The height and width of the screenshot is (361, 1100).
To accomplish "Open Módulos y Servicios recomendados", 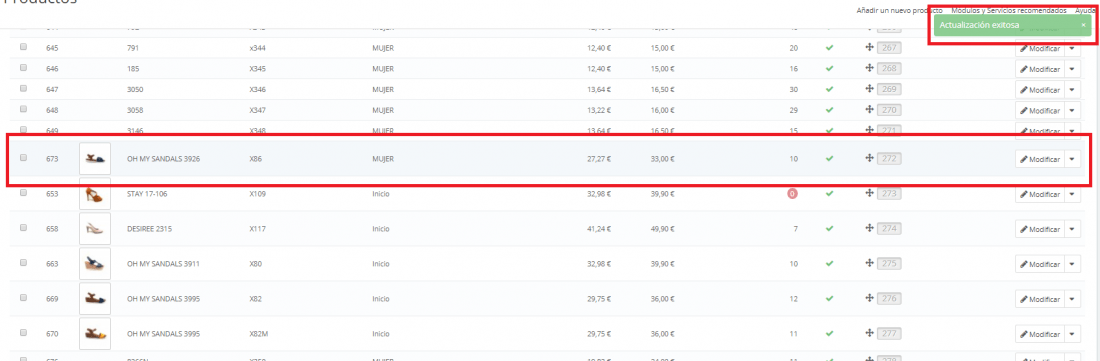I will click(x=1009, y=11).
